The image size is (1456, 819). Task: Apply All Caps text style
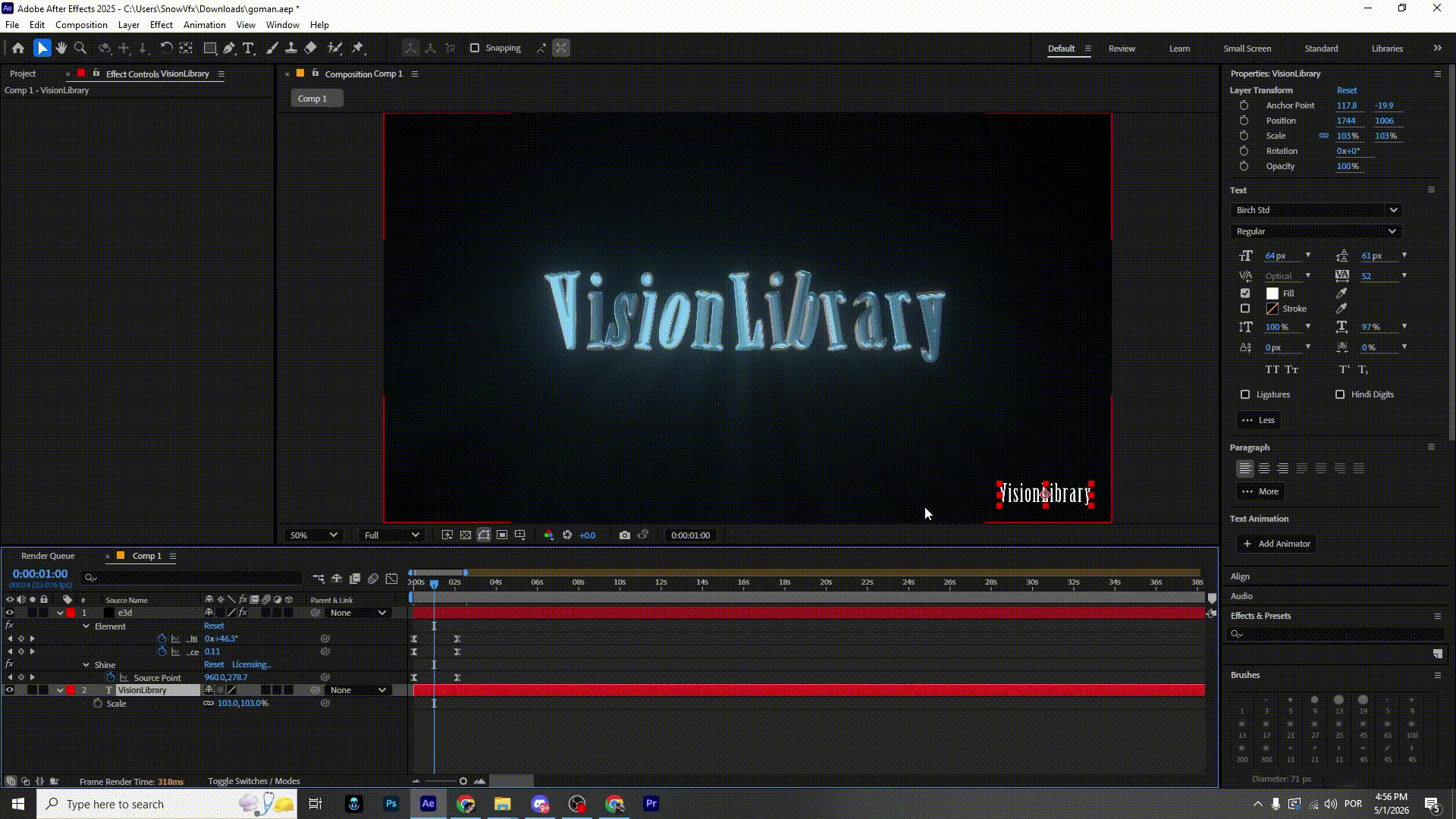click(1272, 370)
